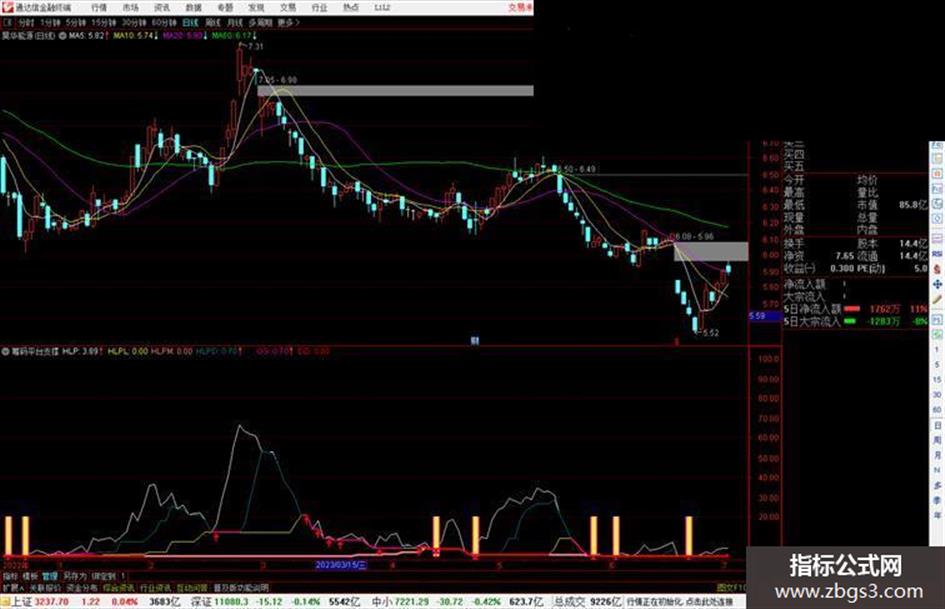This screenshot has height=609, width=945.
Task: Open the 资讯 menu
Action: pos(162,8)
